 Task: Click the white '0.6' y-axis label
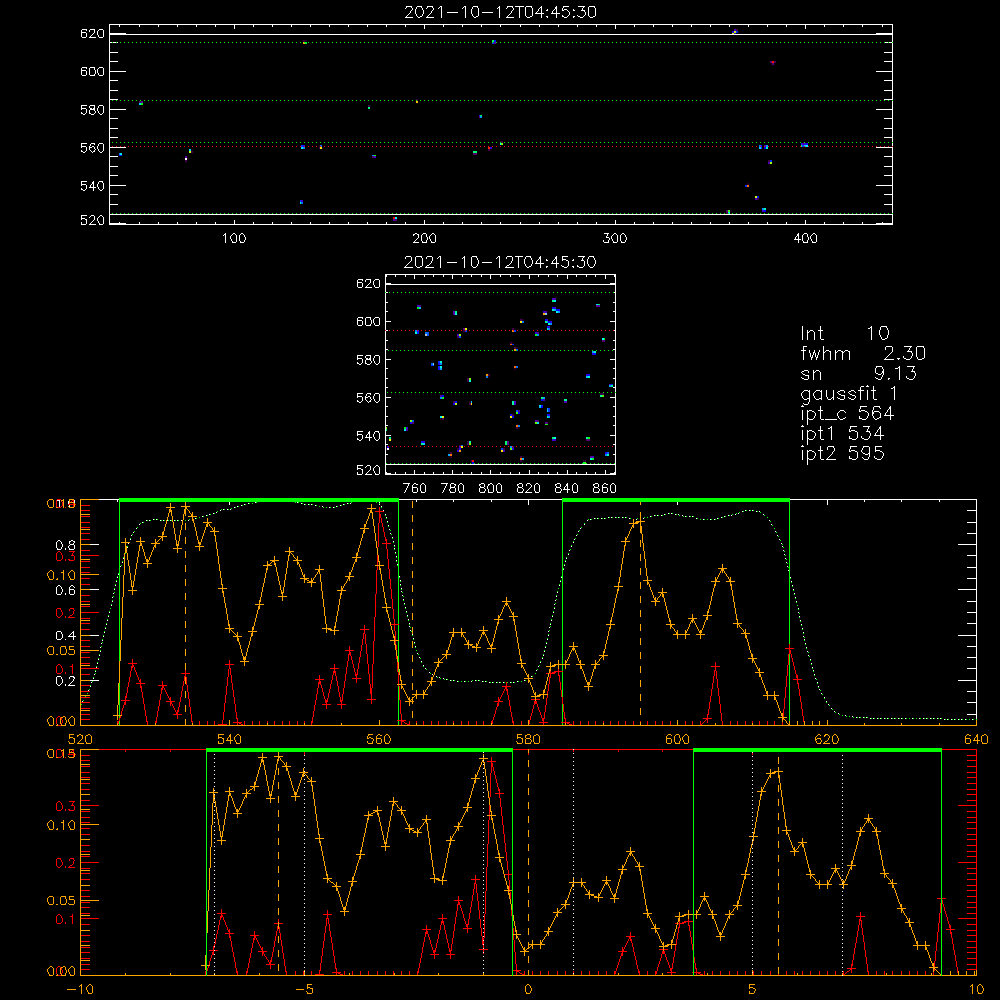[x=66, y=591]
